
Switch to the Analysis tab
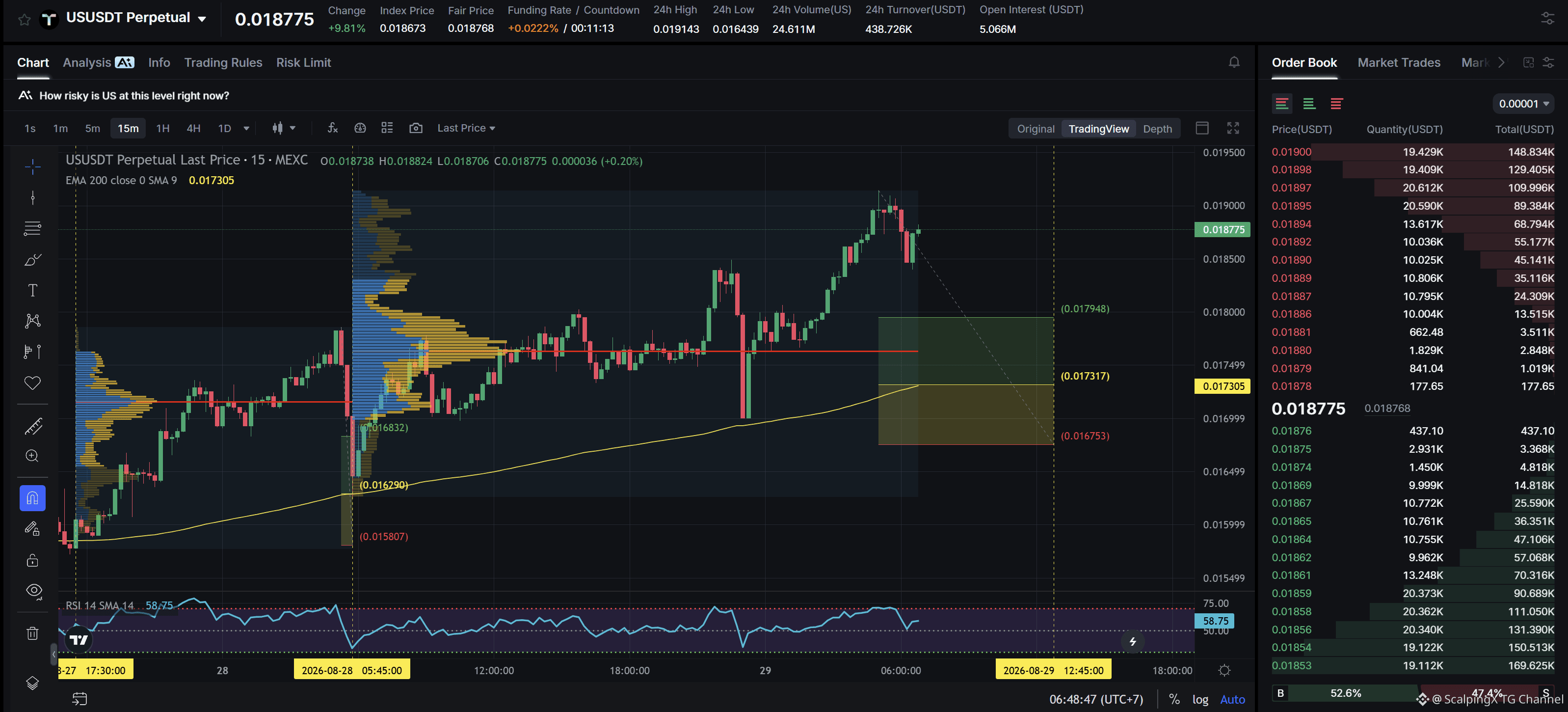(99, 62)
